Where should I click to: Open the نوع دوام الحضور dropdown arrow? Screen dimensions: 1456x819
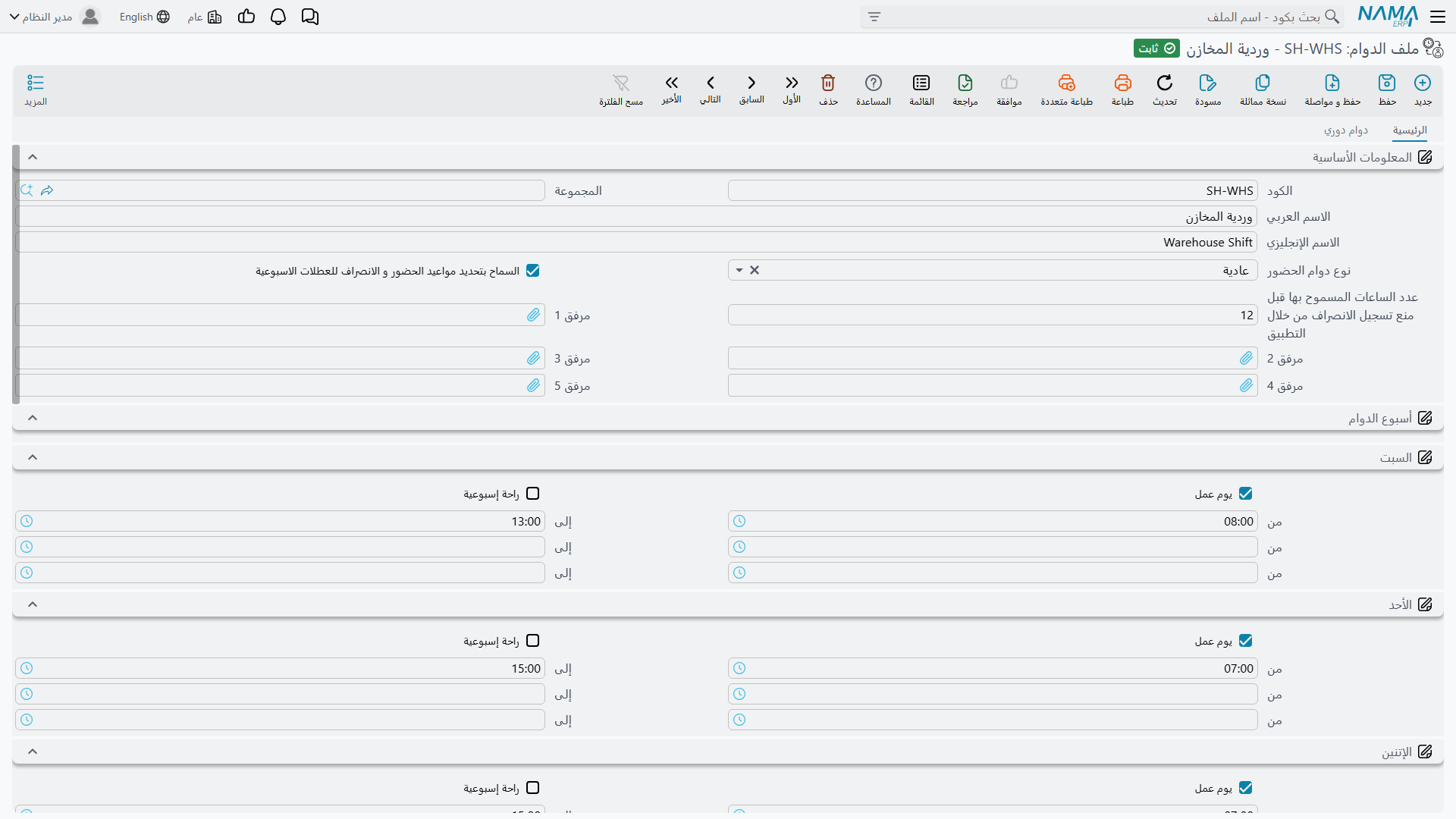coord(739,270)
